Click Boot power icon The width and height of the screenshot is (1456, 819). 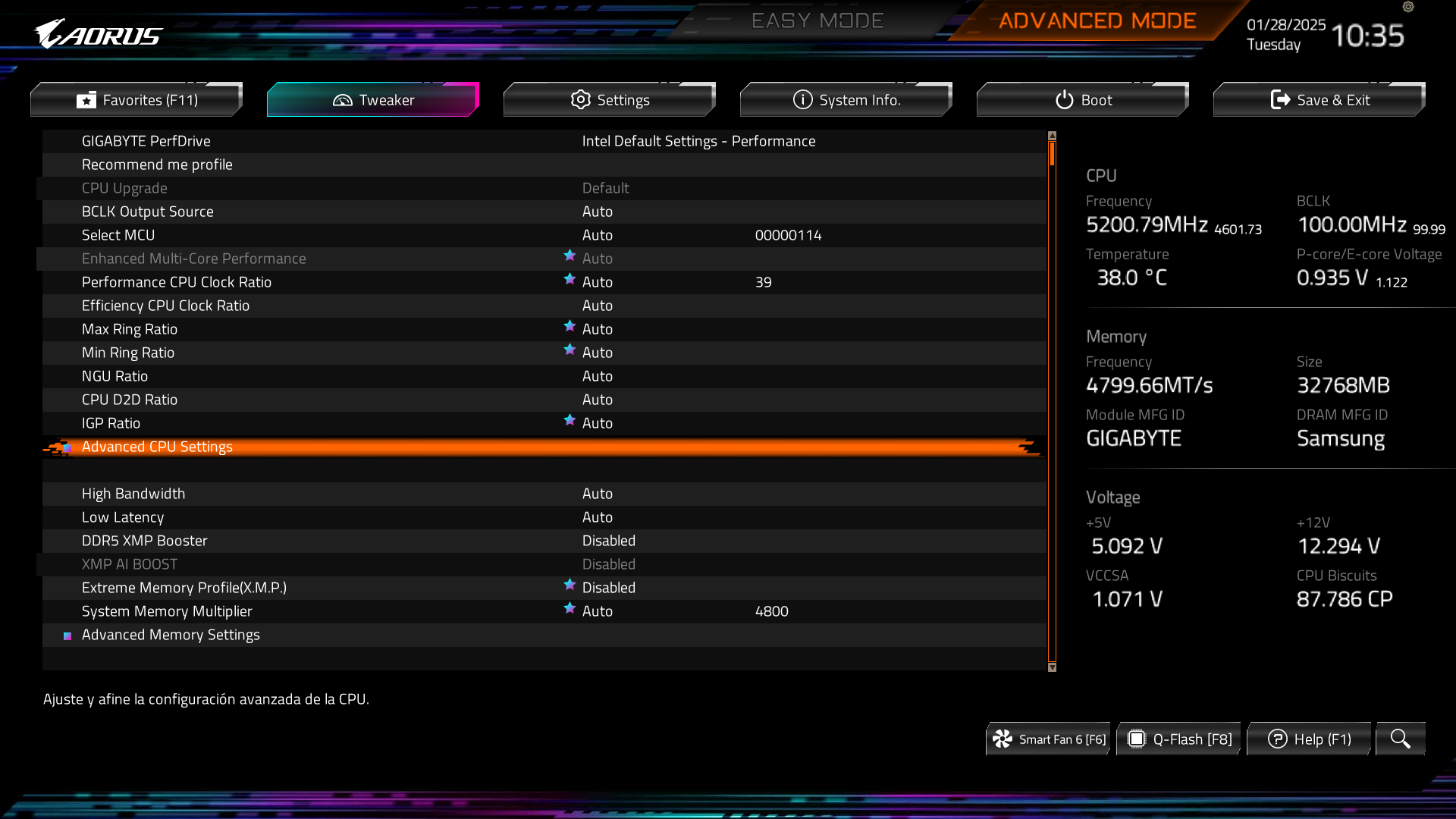coord(1065,99)
